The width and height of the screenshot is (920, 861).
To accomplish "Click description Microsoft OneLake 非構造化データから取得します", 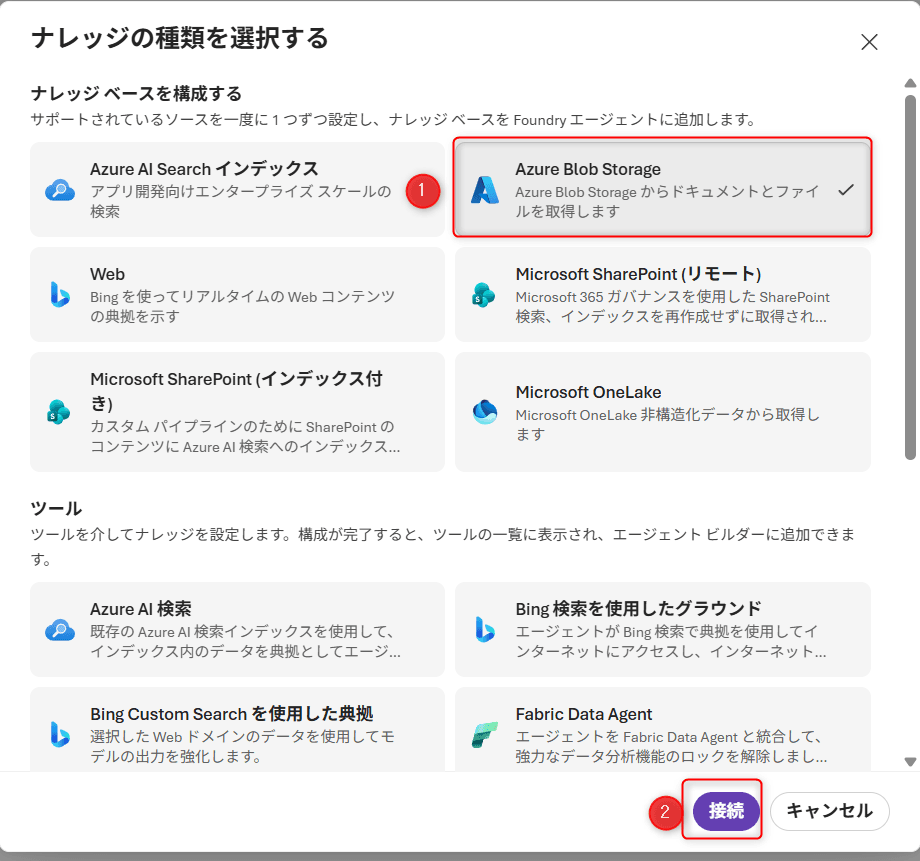I will coord(667,424).
